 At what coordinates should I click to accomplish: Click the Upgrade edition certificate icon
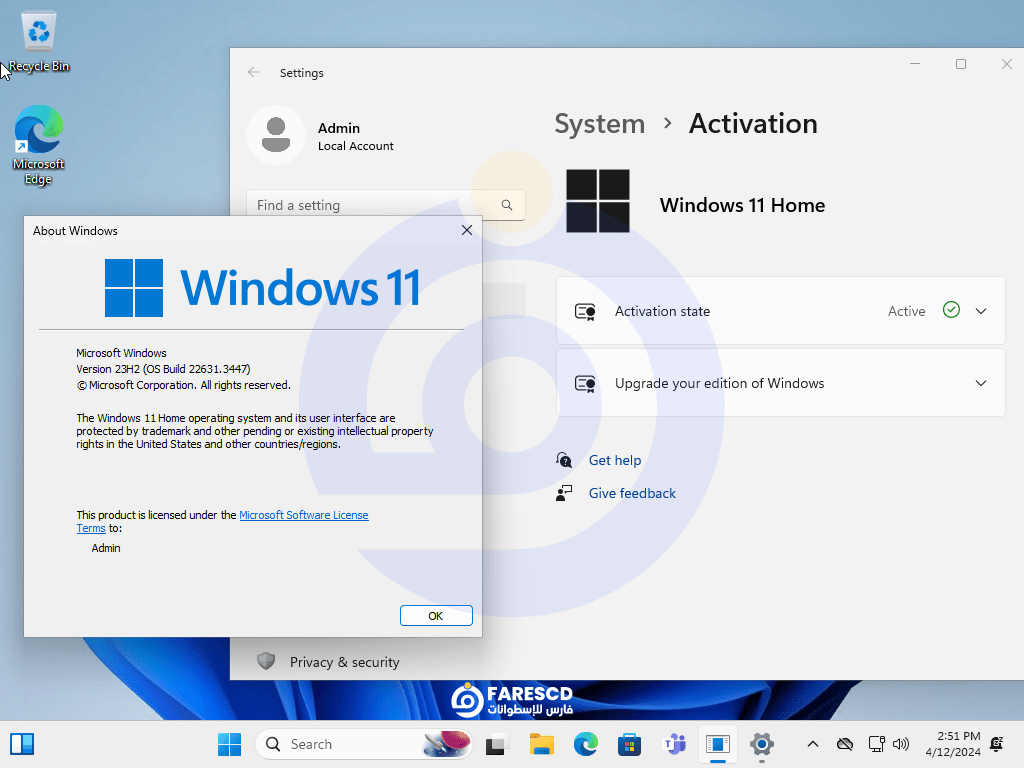[x=585, y=383]
